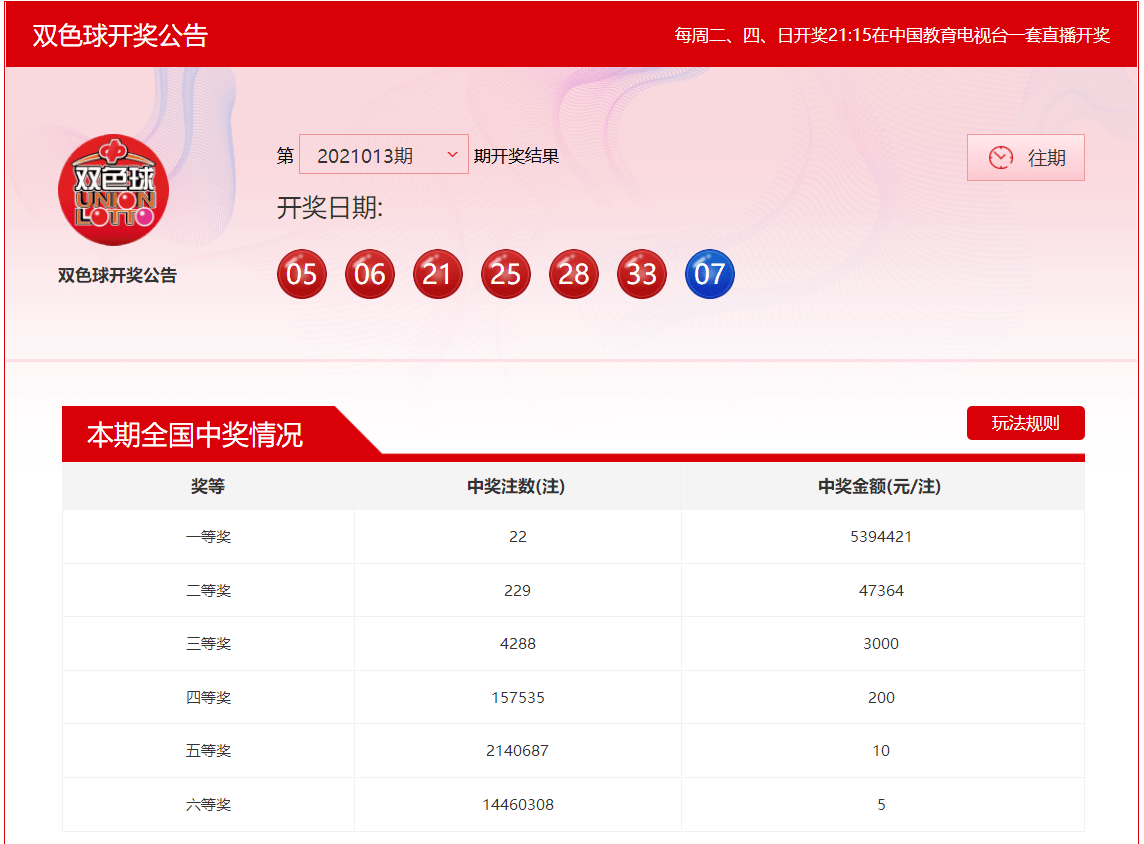Click red ball number 33
The width and height of the screenshot is (1144, 844).
tap(642, 274)
